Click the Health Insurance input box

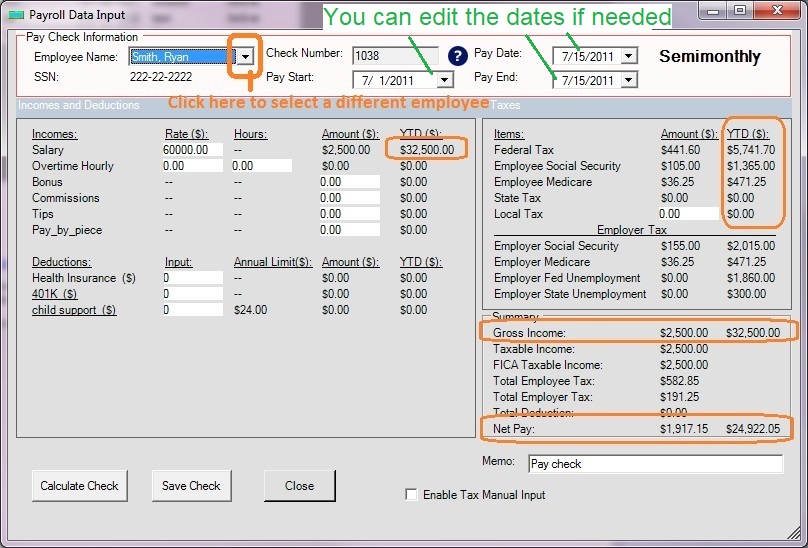tap(192, 278)
